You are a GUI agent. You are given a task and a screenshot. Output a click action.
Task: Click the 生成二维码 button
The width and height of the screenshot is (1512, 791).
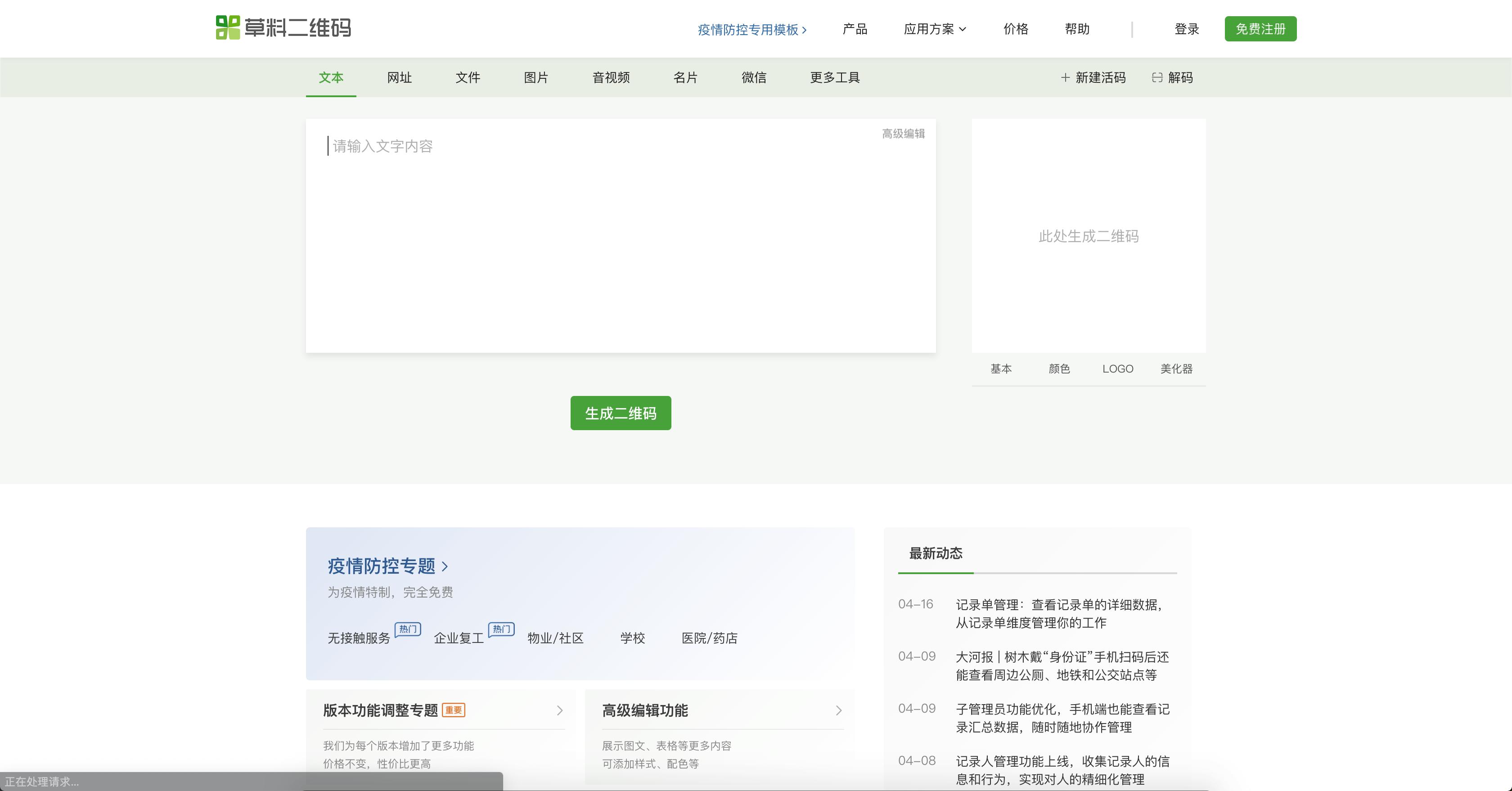pos(620,413)
